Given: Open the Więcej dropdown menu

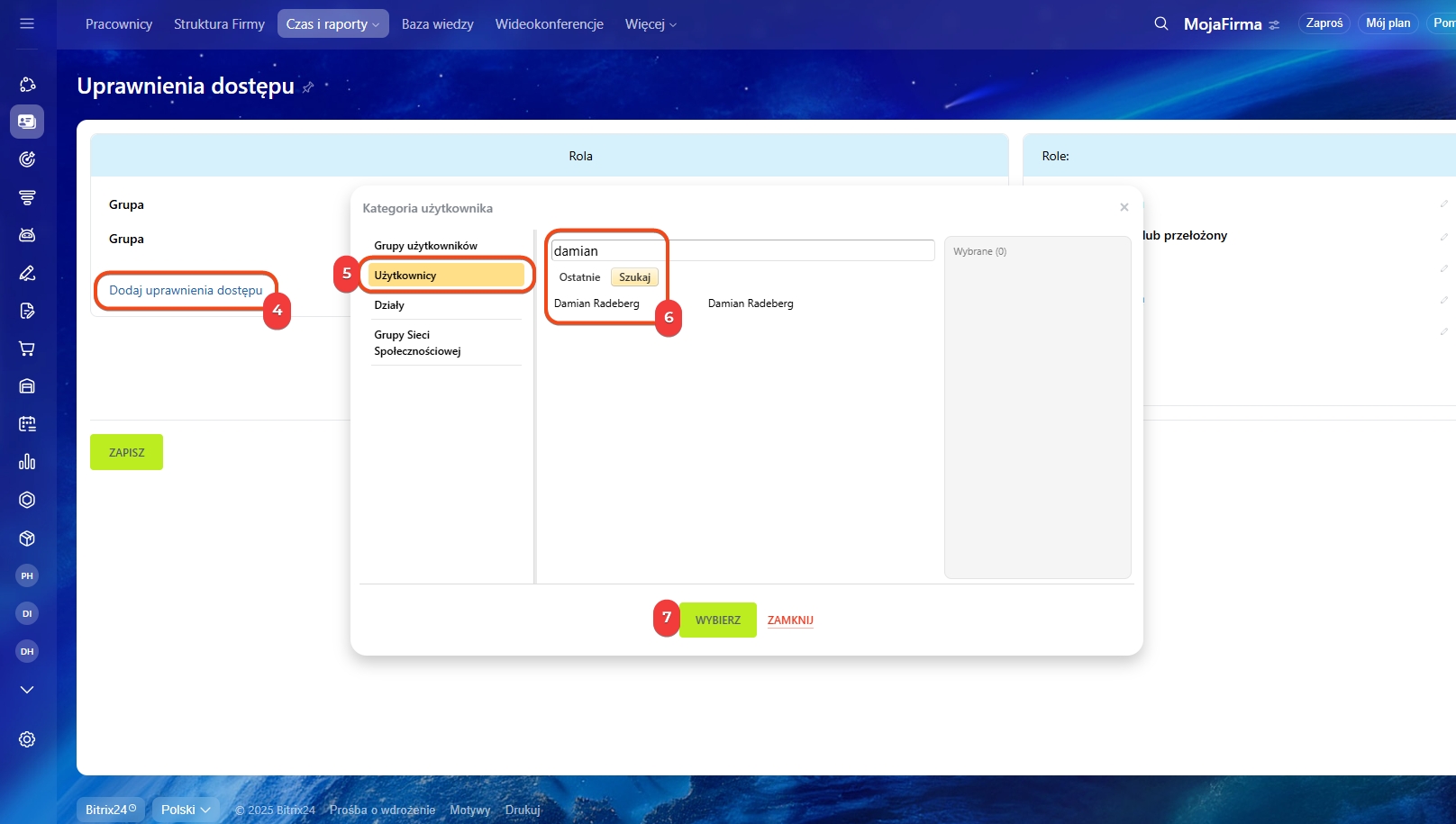Looking at the screenshot, I should click(650, 24).
